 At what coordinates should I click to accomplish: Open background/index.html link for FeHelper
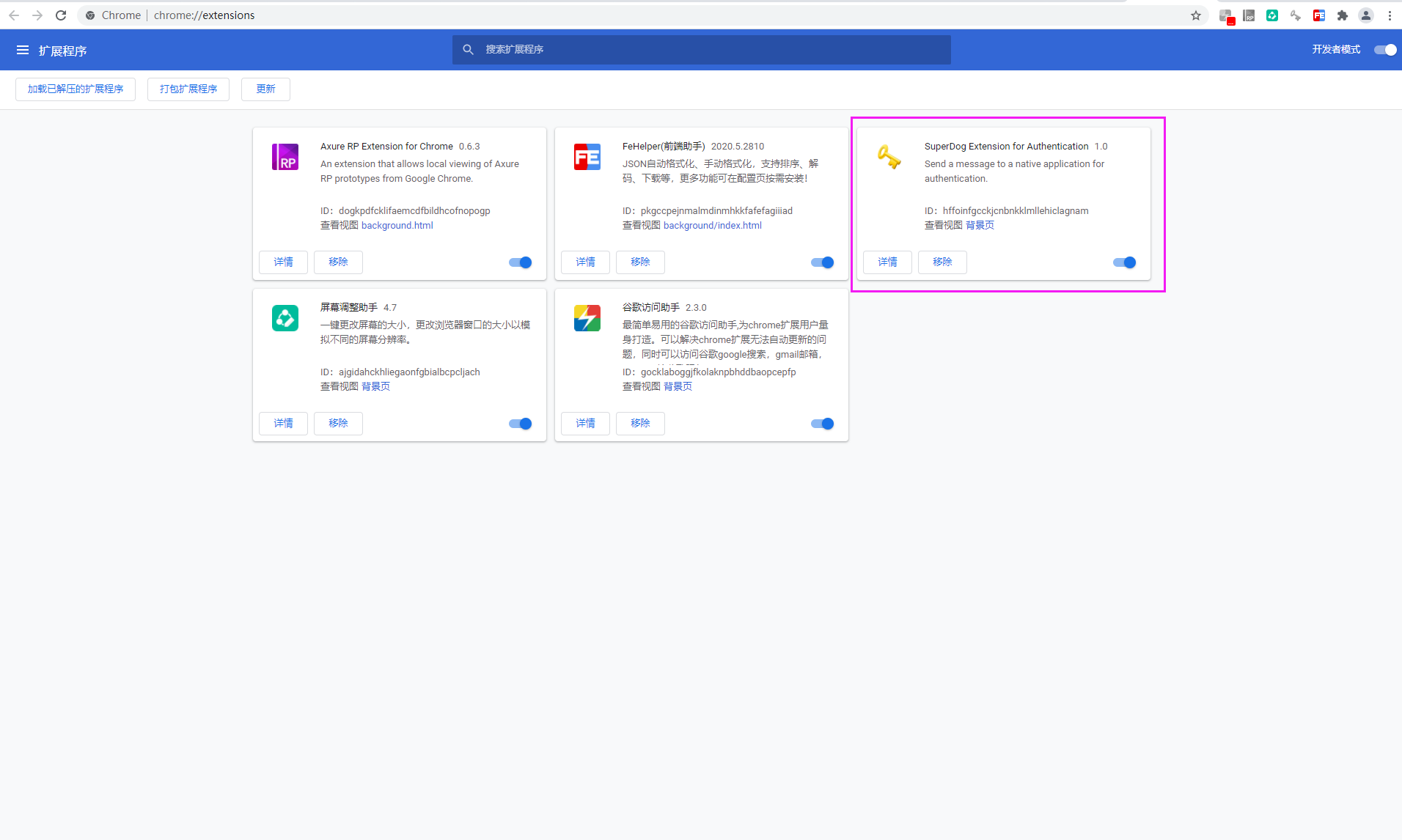(x=713, y=226)
